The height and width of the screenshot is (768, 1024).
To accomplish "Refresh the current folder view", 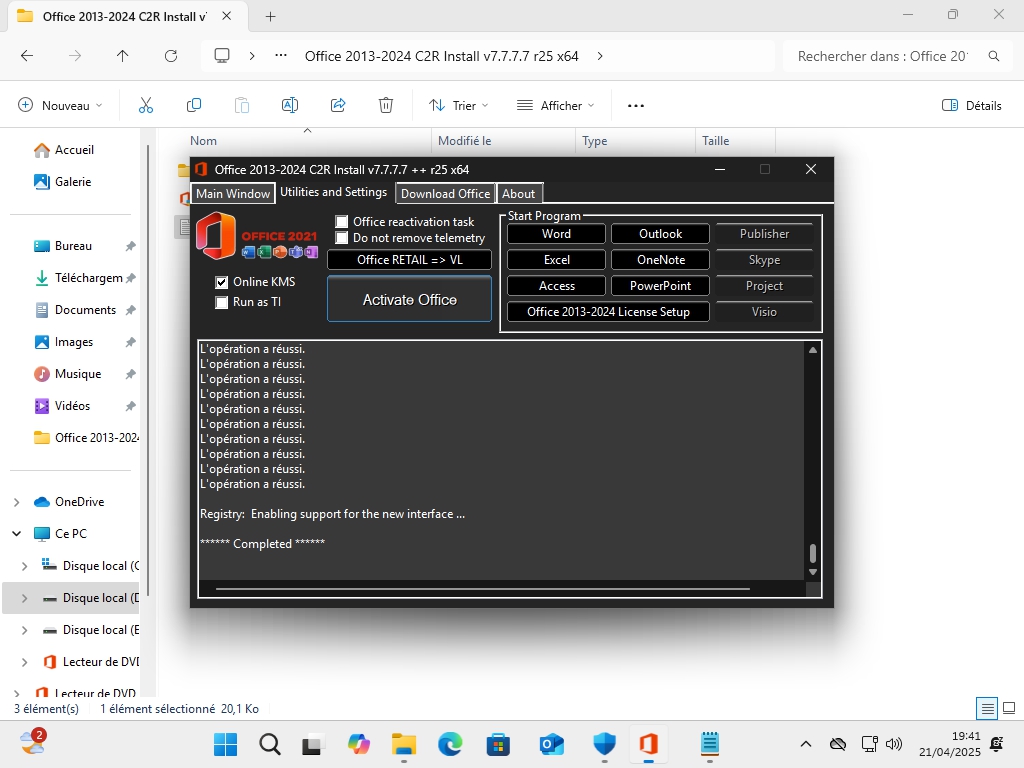I will [x=171, y=56].
